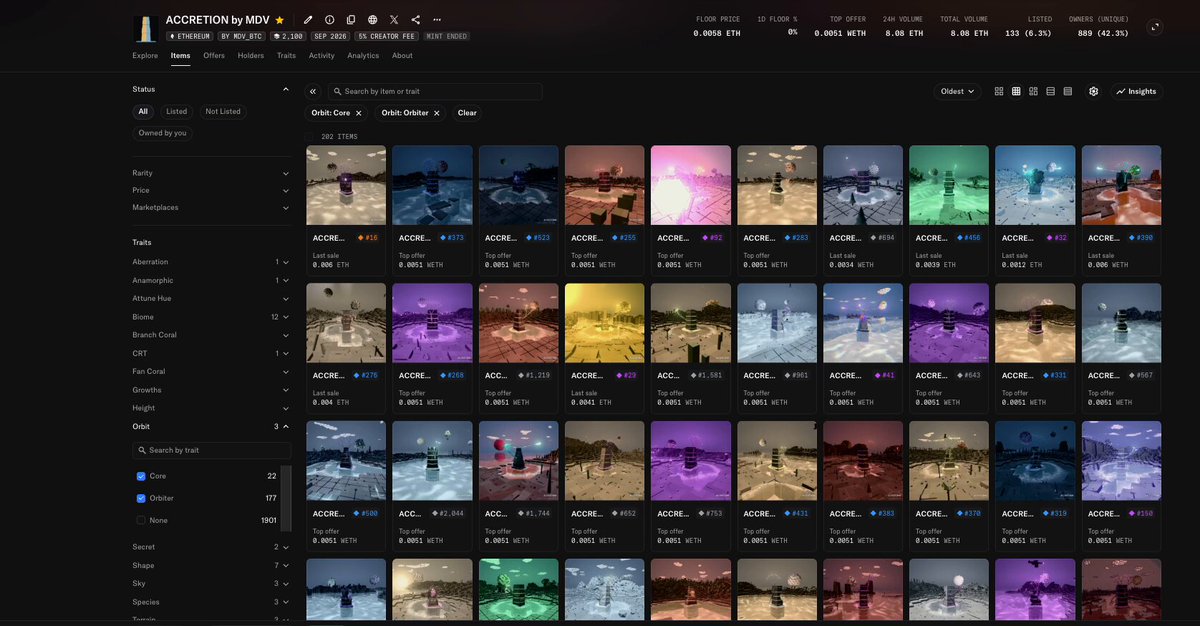The width and height of the screenshot is (1200, 626).
Task: Click the expand stats icon at far right
Action: click(1156, 28)
